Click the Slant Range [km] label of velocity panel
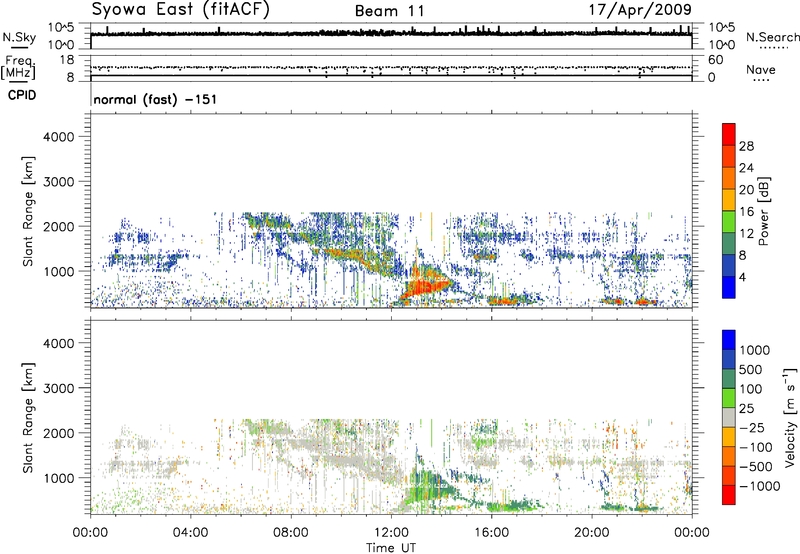This screenshot has width=800, height=554. point(28,418)
